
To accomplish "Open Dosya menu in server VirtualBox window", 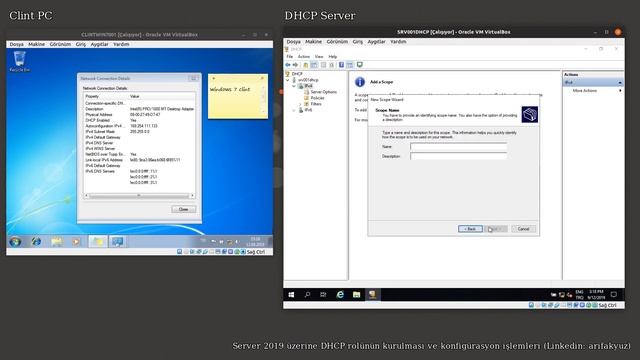I will pos(293,42).
